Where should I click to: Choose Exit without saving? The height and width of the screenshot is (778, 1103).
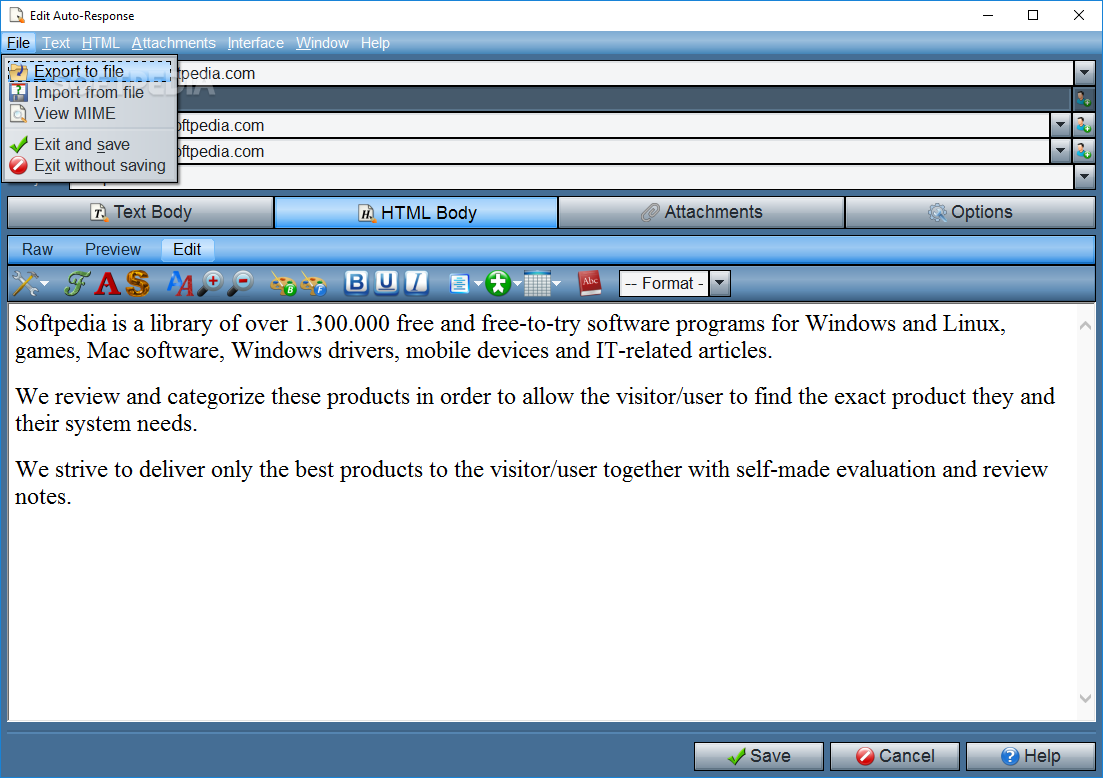pos(90,165)
